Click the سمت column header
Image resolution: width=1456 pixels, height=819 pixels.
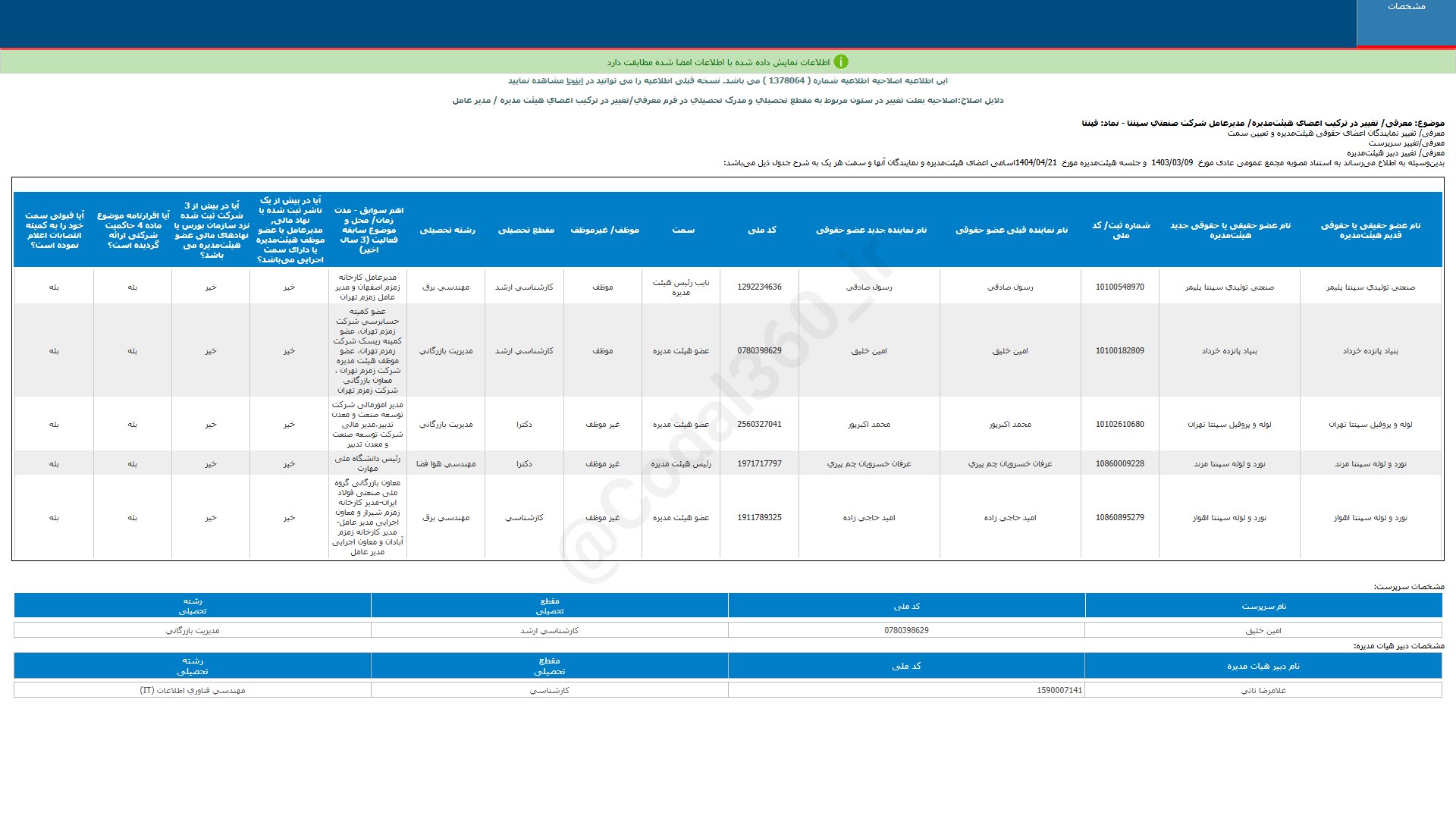point(682,230)
